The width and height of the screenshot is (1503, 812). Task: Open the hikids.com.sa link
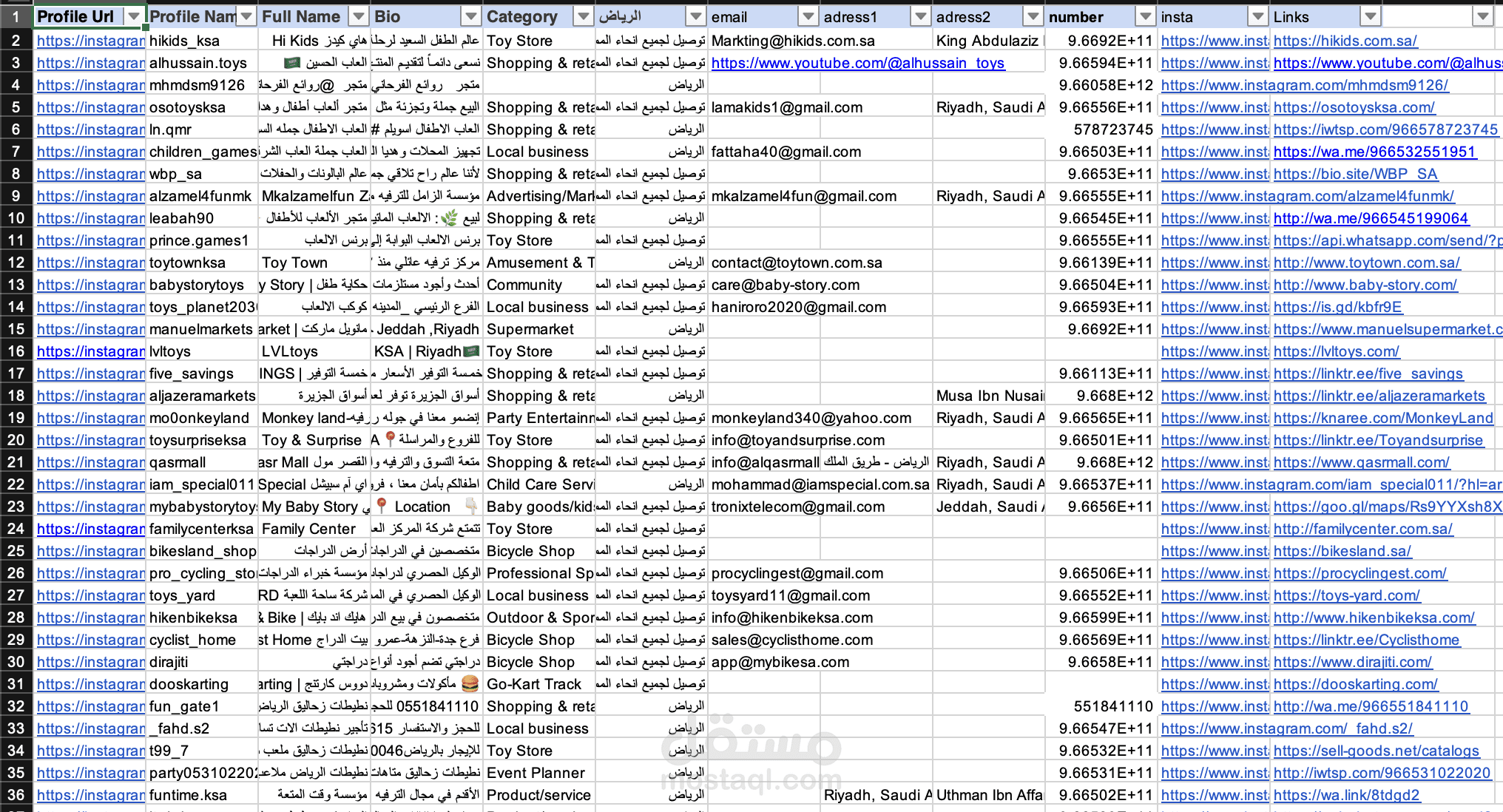click(1345, 41)
